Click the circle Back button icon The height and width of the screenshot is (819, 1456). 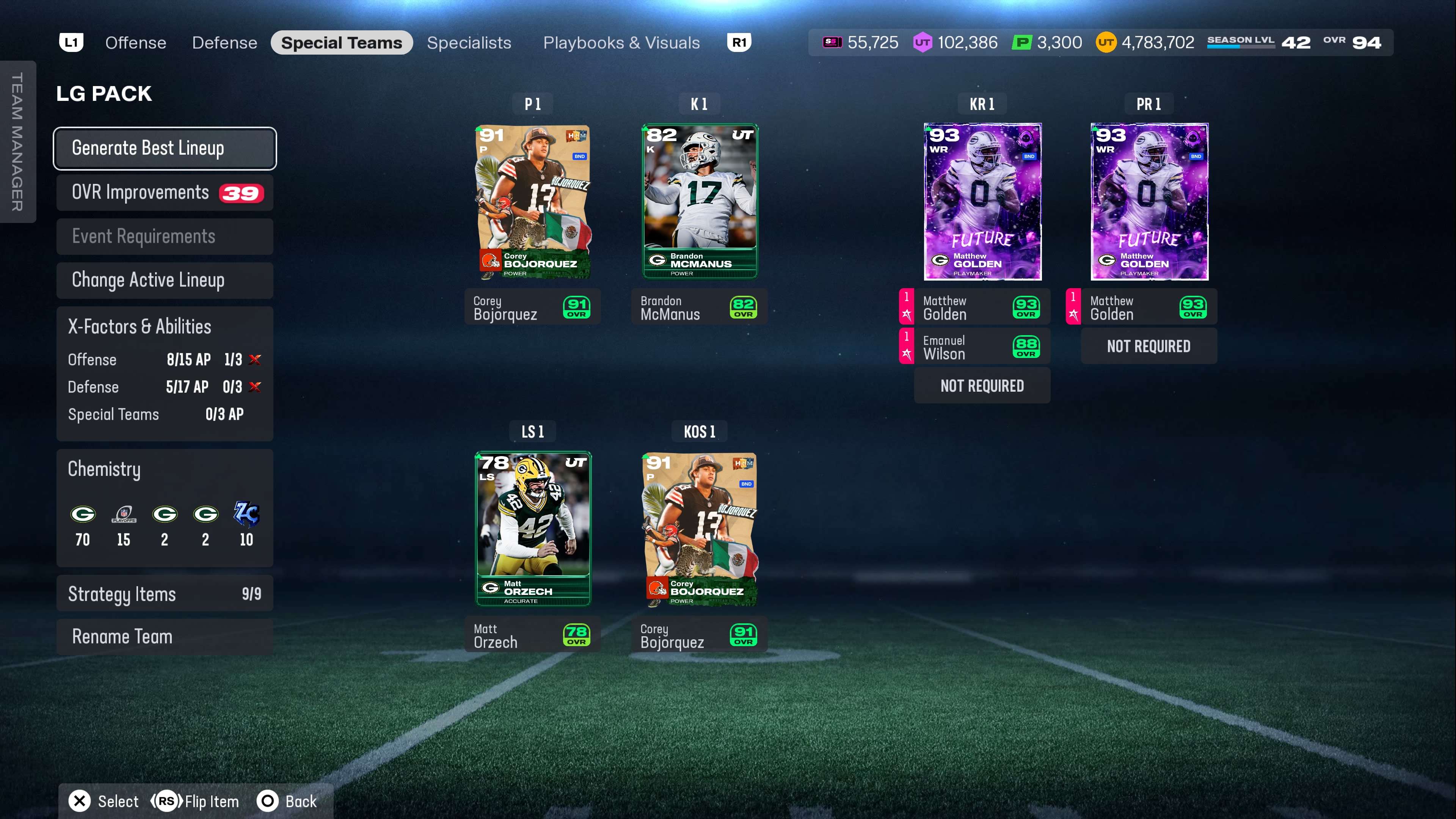(x=267, y=801)
